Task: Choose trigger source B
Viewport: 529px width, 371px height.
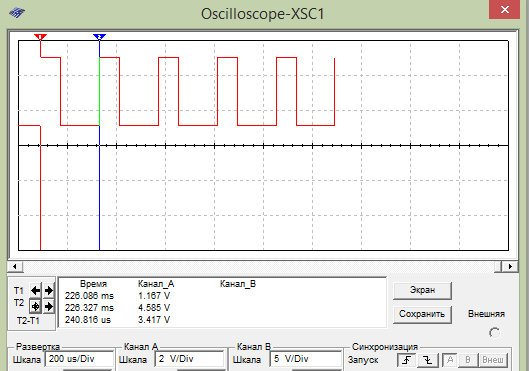Action: [468, 360]
